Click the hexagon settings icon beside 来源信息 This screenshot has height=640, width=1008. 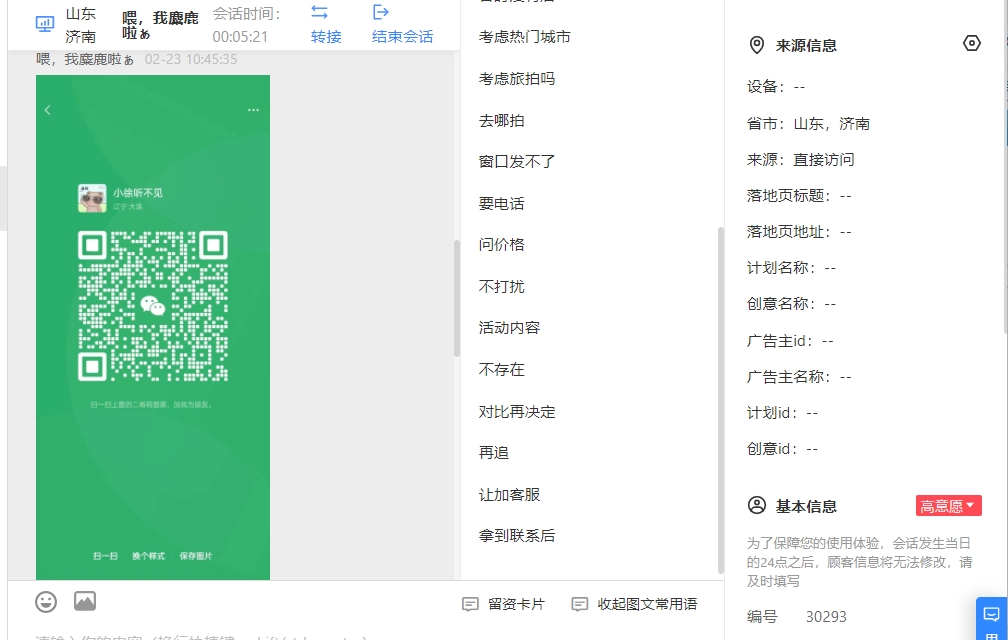click(x=971, y=43)
